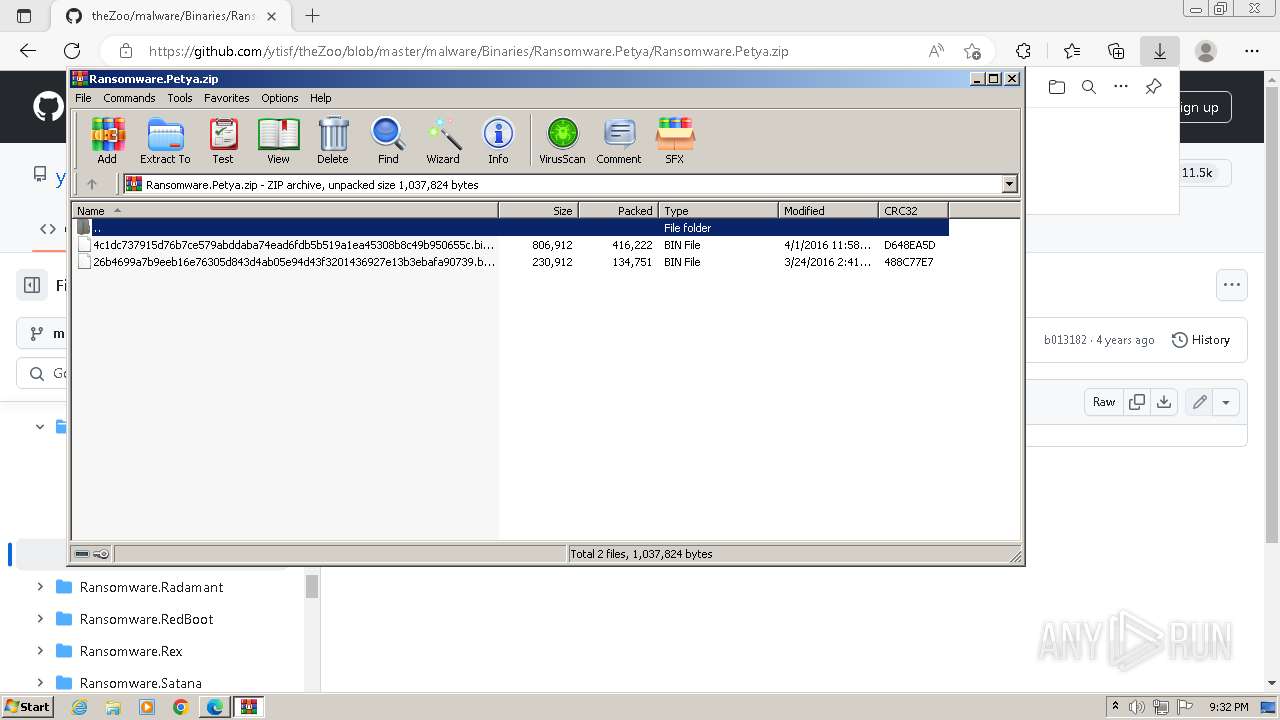Sort files by Size column
Viewport: 1280px width, 720px height.
[538, 210]
